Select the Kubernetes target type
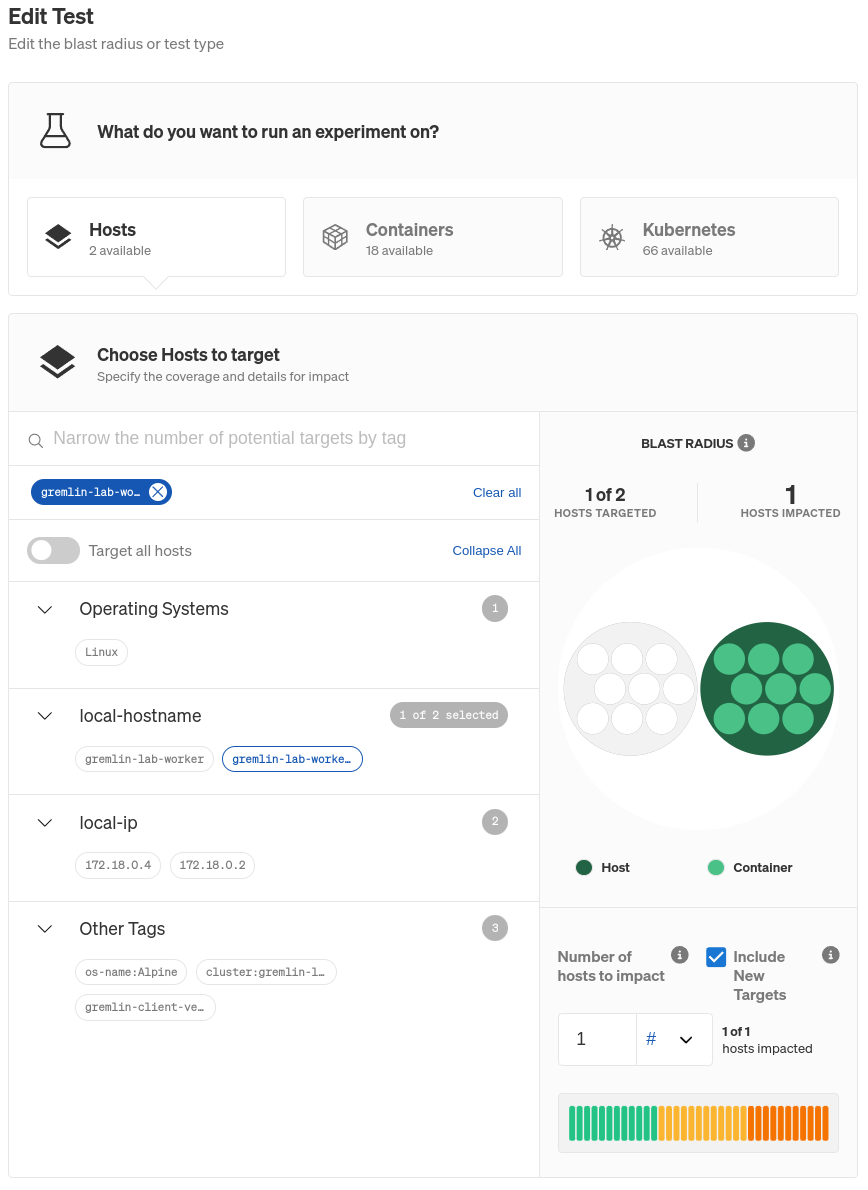 tap(709, 237)
